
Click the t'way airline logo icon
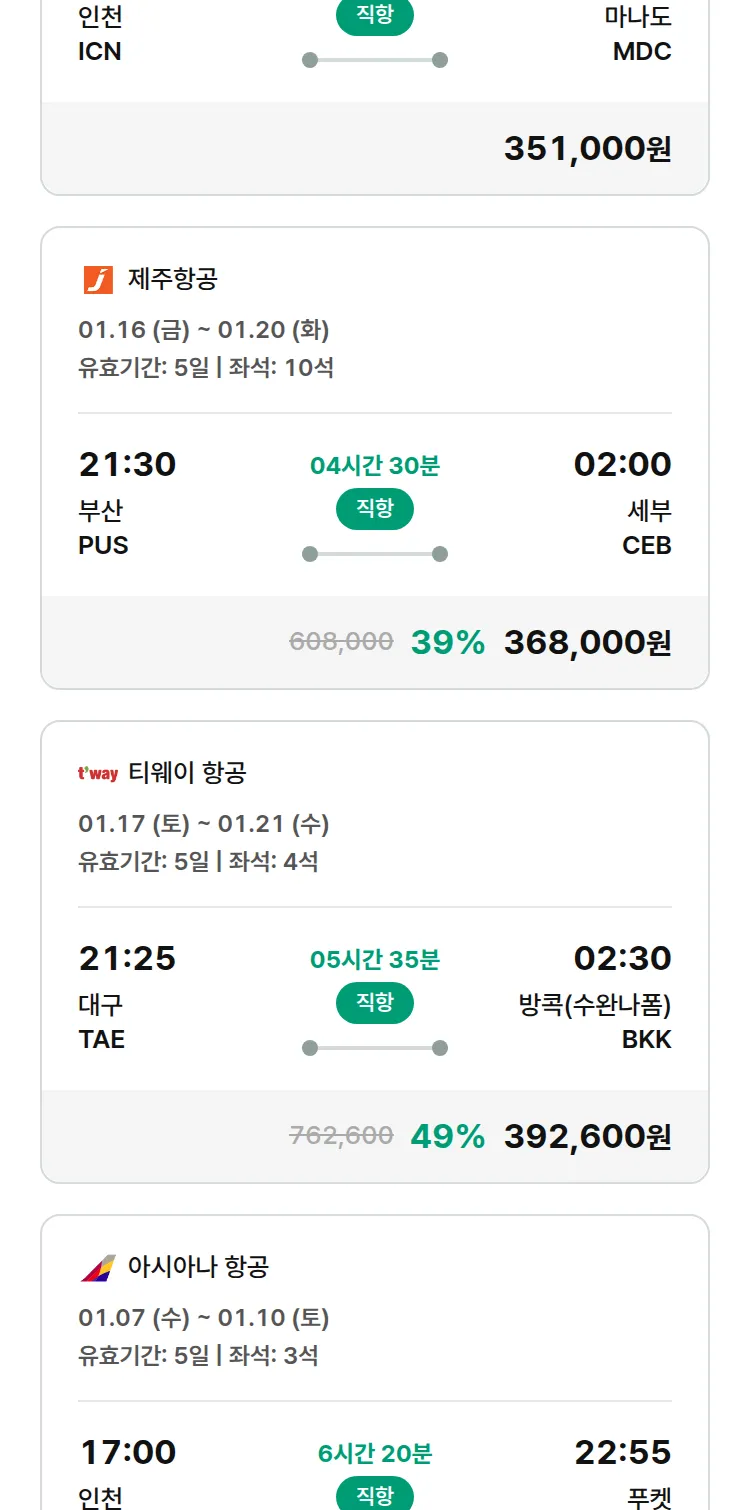[98, 773]
